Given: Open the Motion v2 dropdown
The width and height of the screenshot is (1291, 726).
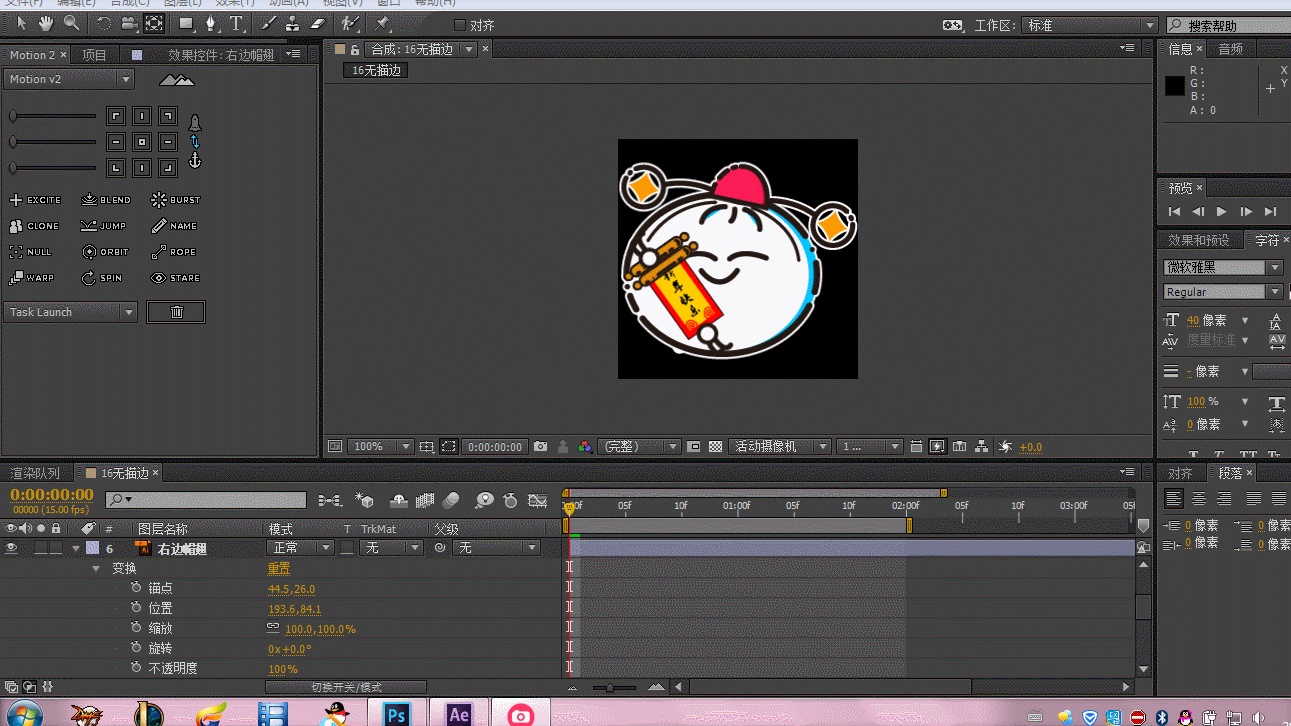Looking at the screenshot, I should tap(69, 79).
